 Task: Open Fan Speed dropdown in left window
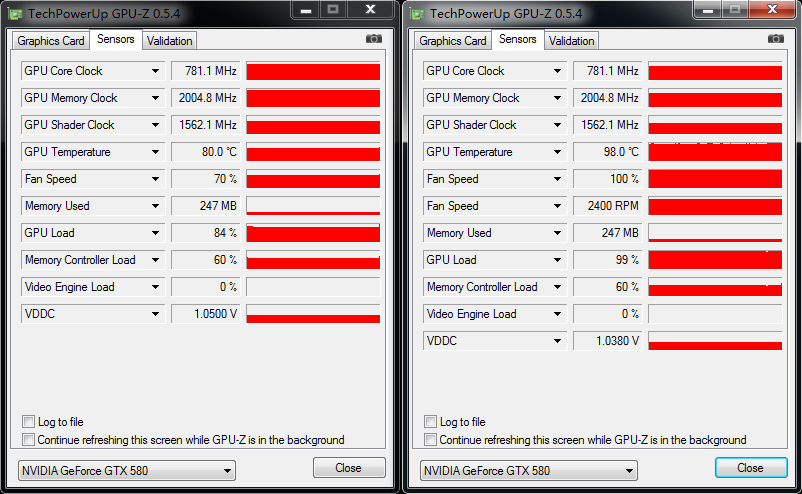[x=155, y=179]
